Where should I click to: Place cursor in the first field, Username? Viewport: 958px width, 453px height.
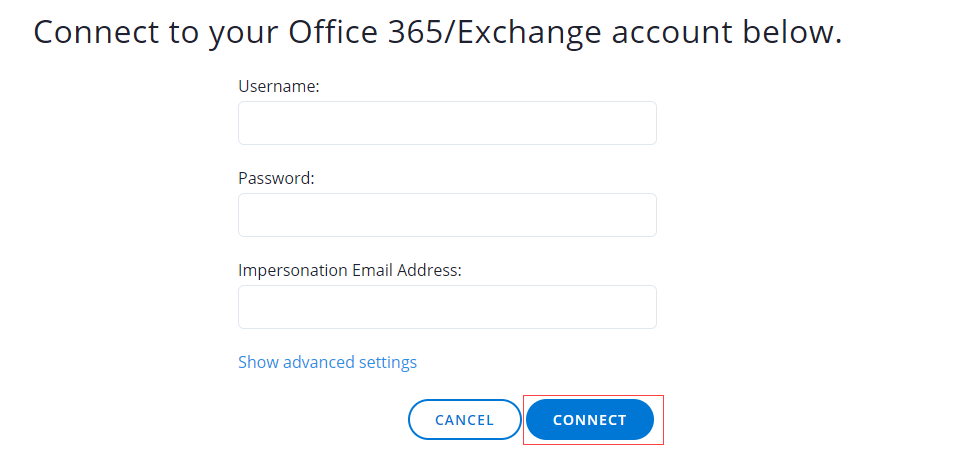coord(447,123)
